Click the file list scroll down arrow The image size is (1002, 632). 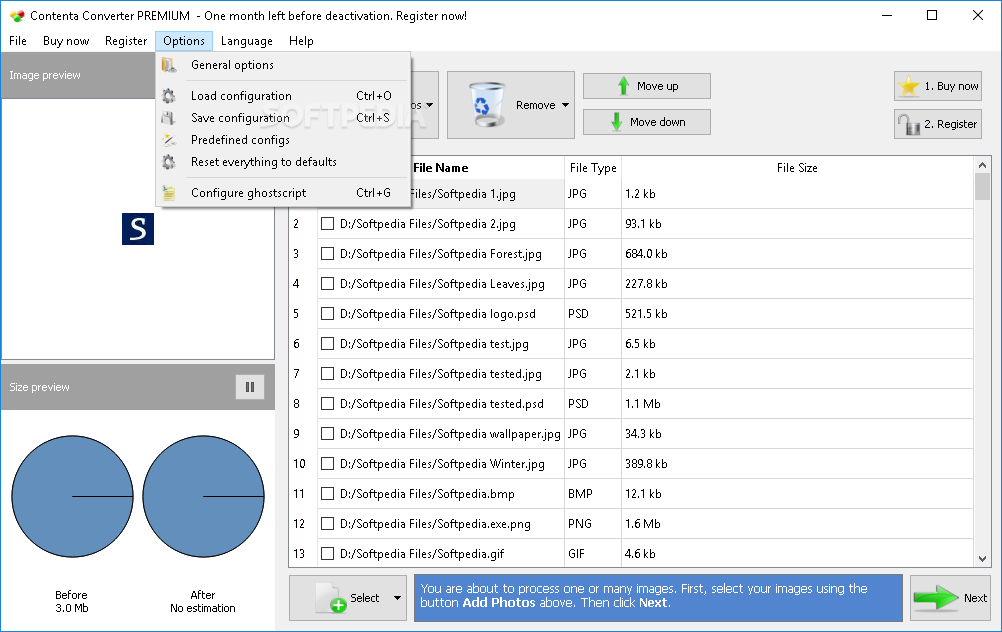(x=982, y=559)
